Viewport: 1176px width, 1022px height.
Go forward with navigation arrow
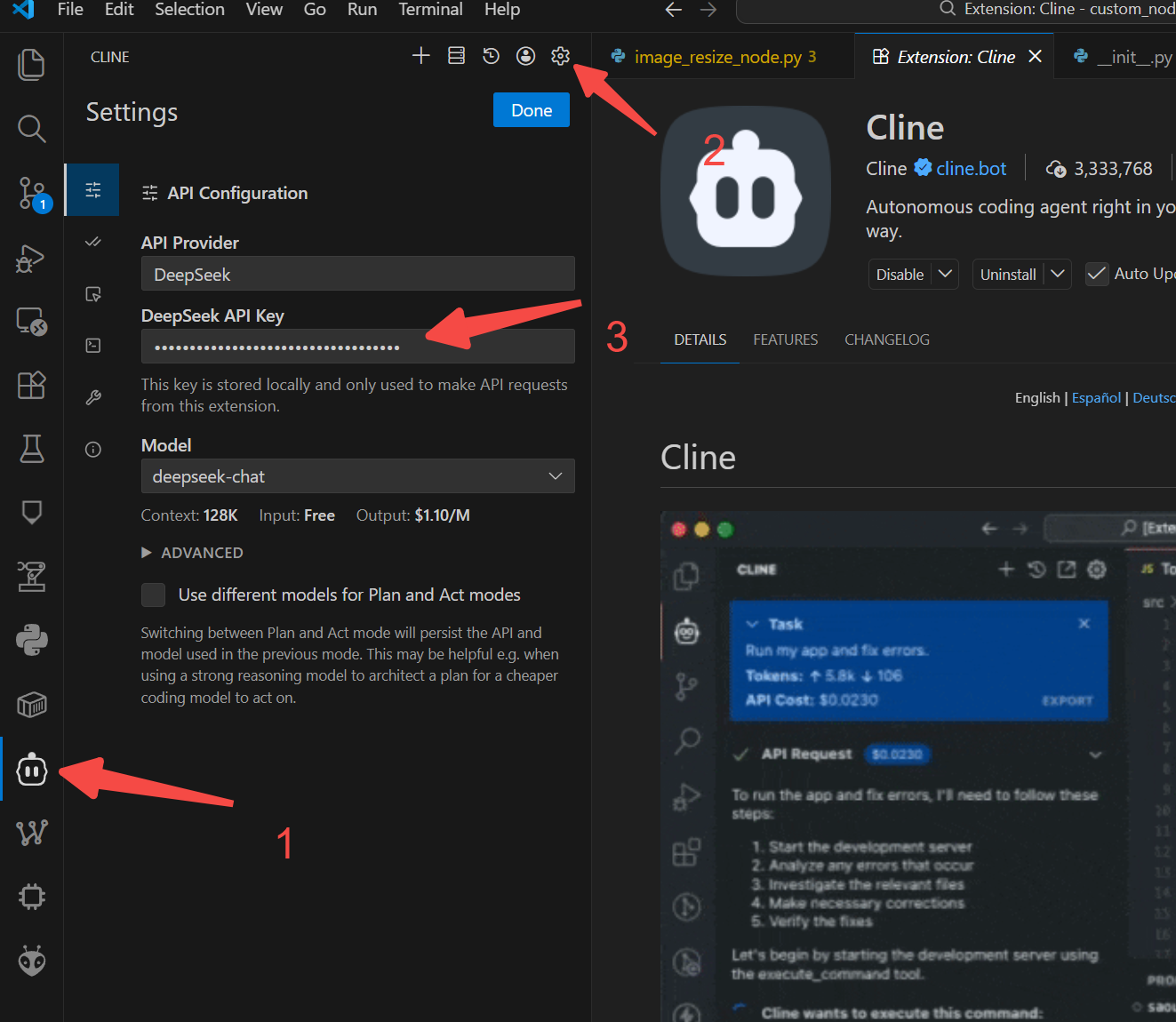(708, 10)
